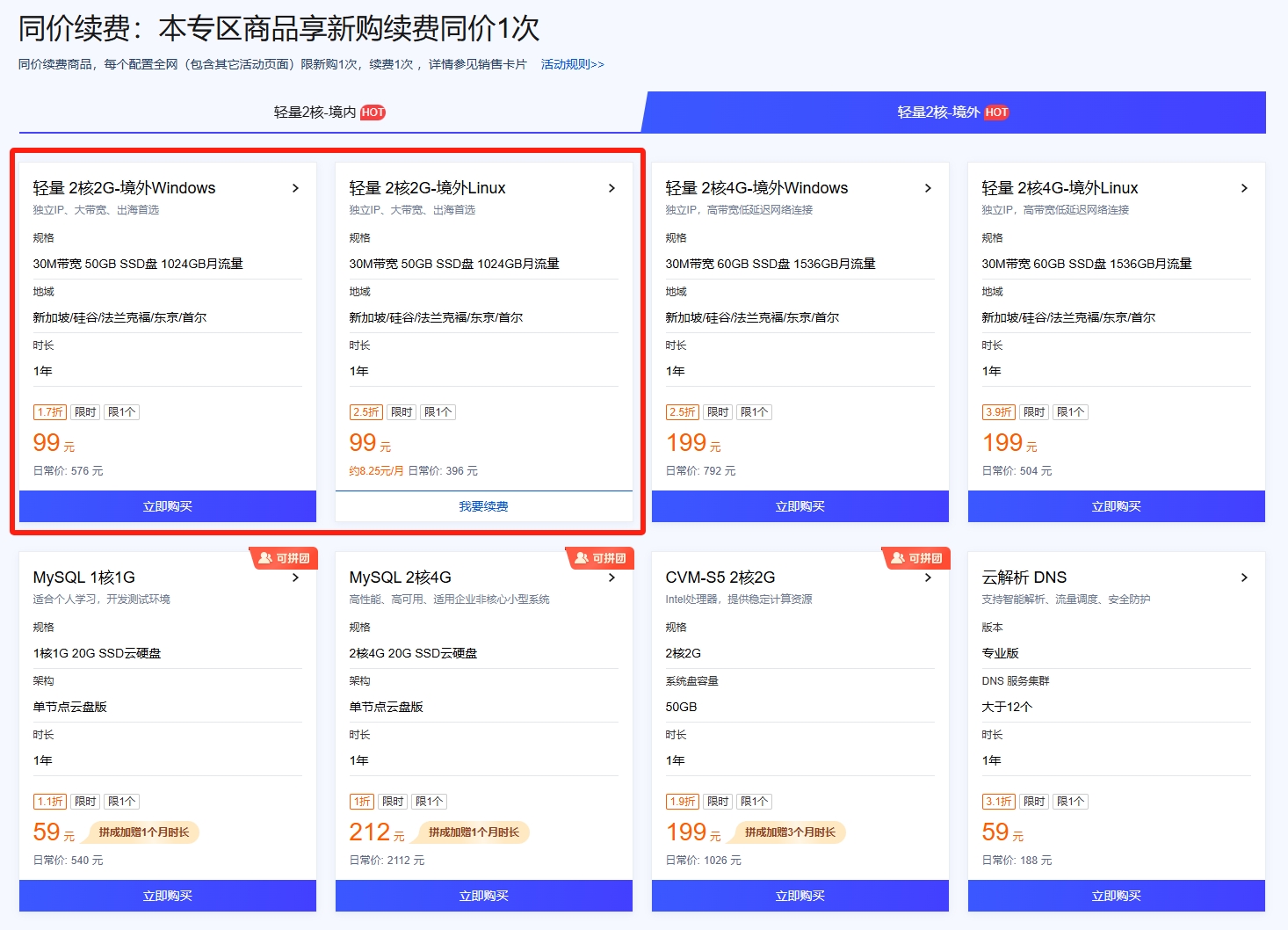Buy 轻量 2核2G-境外Windows with 立即购买
Image resolution: width=1288 pixels, height=930 pixels.
(168, 506)
